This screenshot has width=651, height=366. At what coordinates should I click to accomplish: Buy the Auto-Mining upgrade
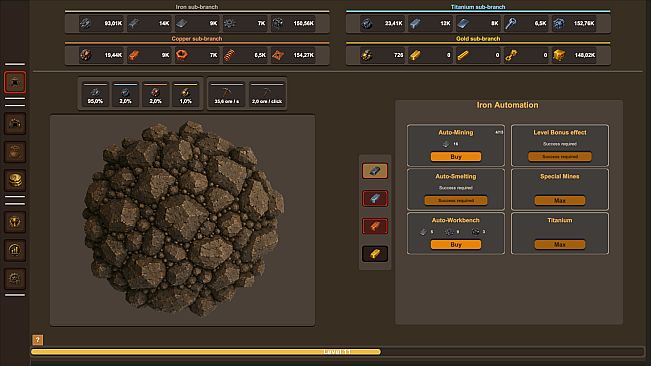point(456,156)
